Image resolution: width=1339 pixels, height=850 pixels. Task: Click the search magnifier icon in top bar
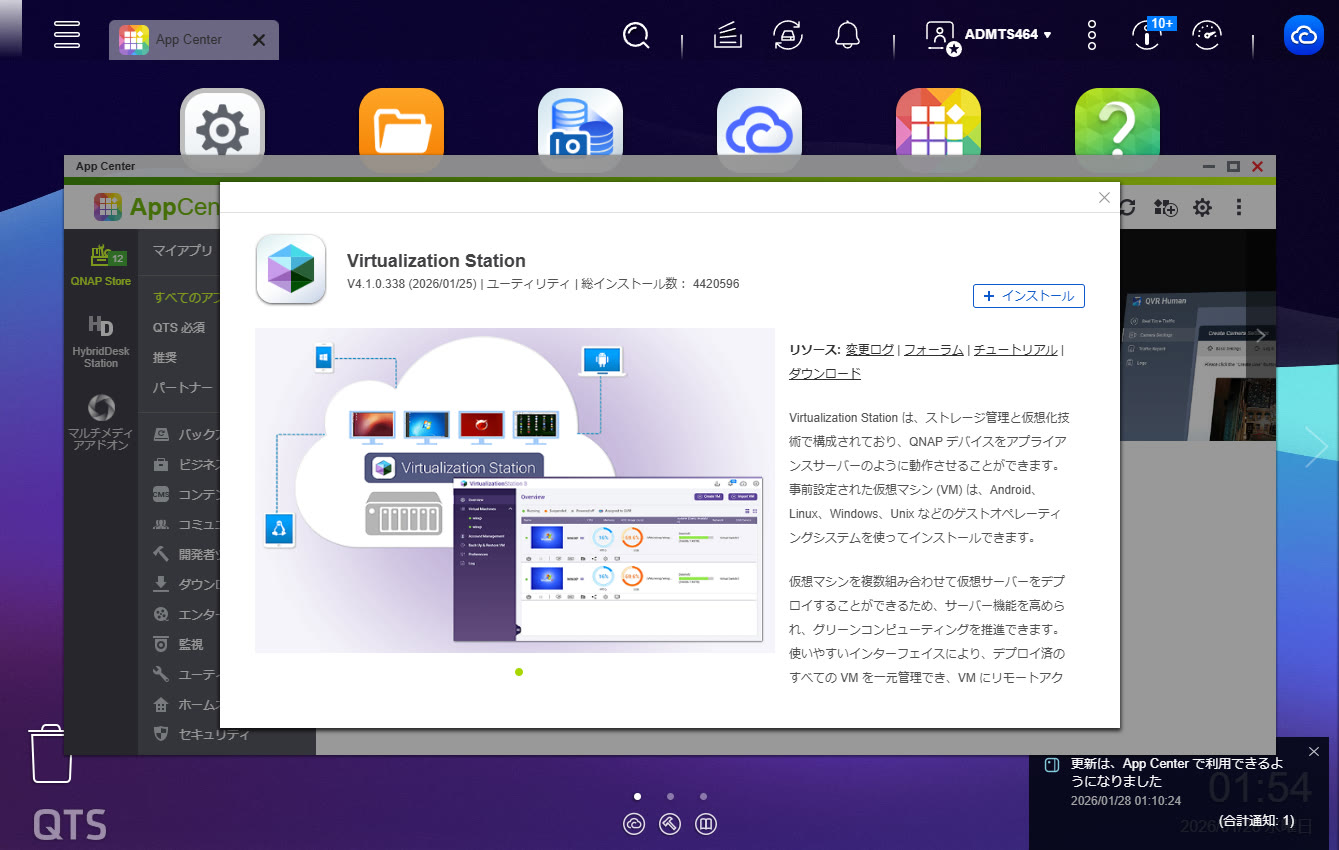[x=636, y=36]
